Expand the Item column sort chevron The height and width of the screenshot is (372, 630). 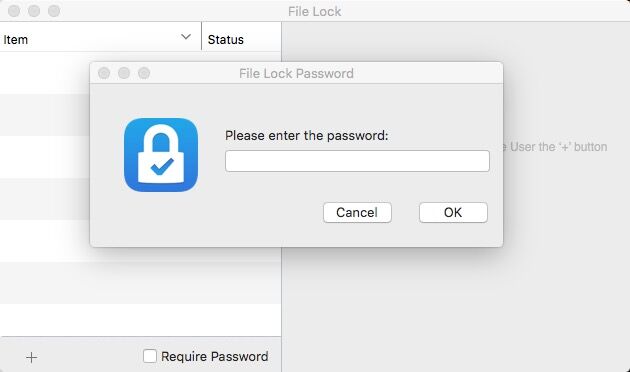pos(186,37)
